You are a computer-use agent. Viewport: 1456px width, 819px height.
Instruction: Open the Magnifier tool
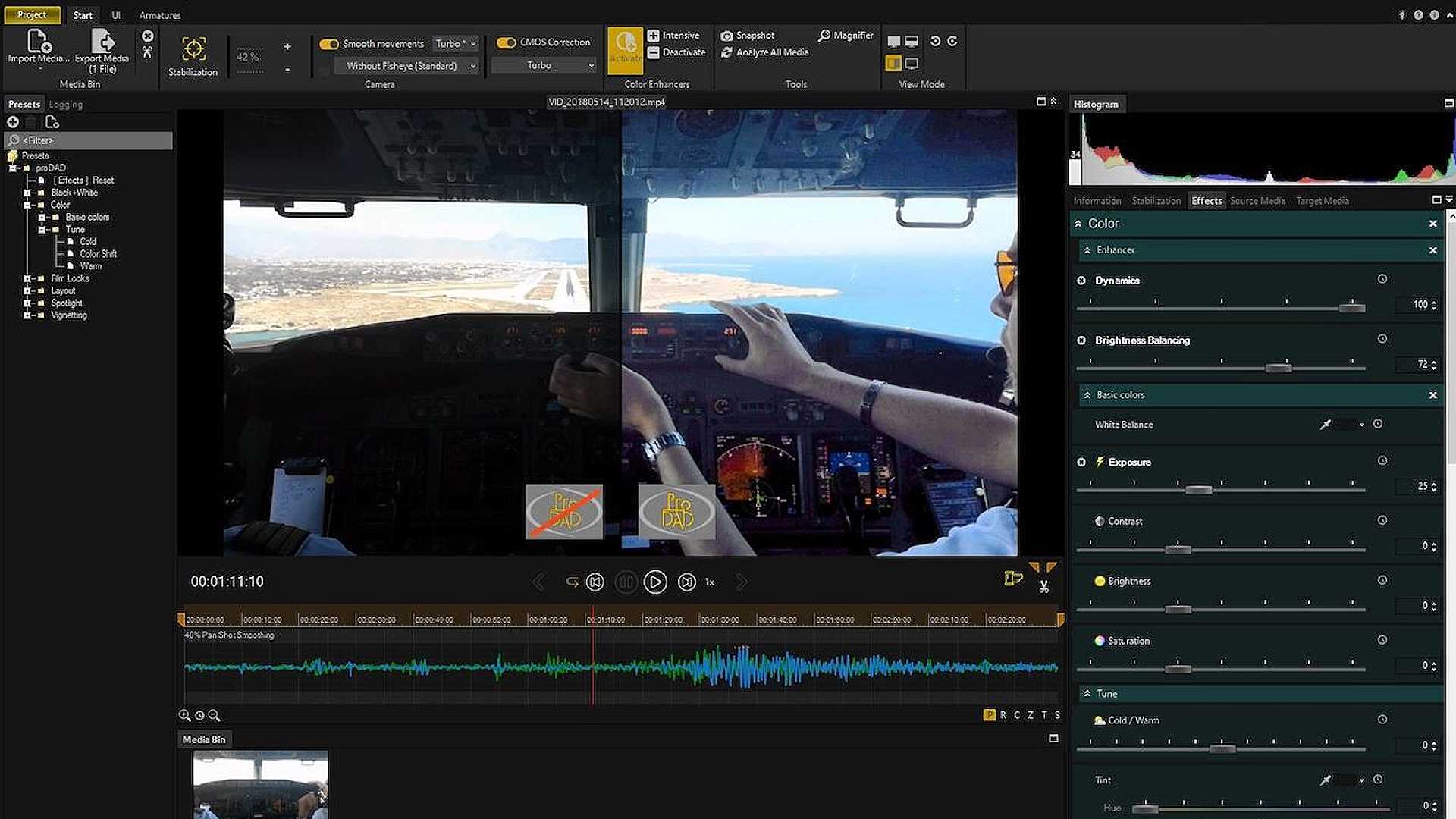coord(824,36)
